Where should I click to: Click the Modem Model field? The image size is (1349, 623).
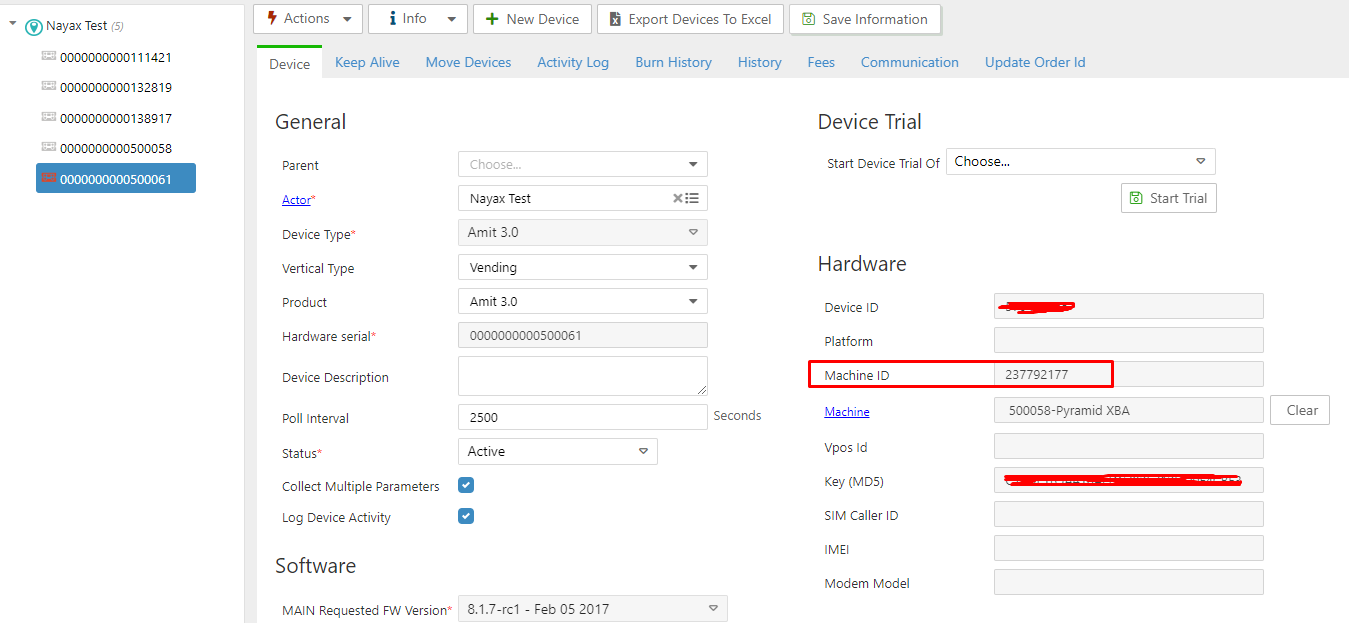[1129, 582]
